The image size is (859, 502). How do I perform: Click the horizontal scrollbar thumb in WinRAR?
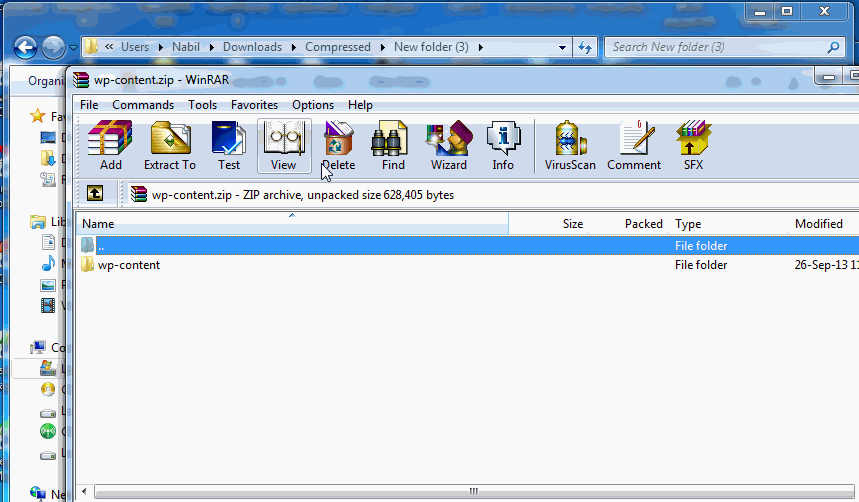point(474,491)
